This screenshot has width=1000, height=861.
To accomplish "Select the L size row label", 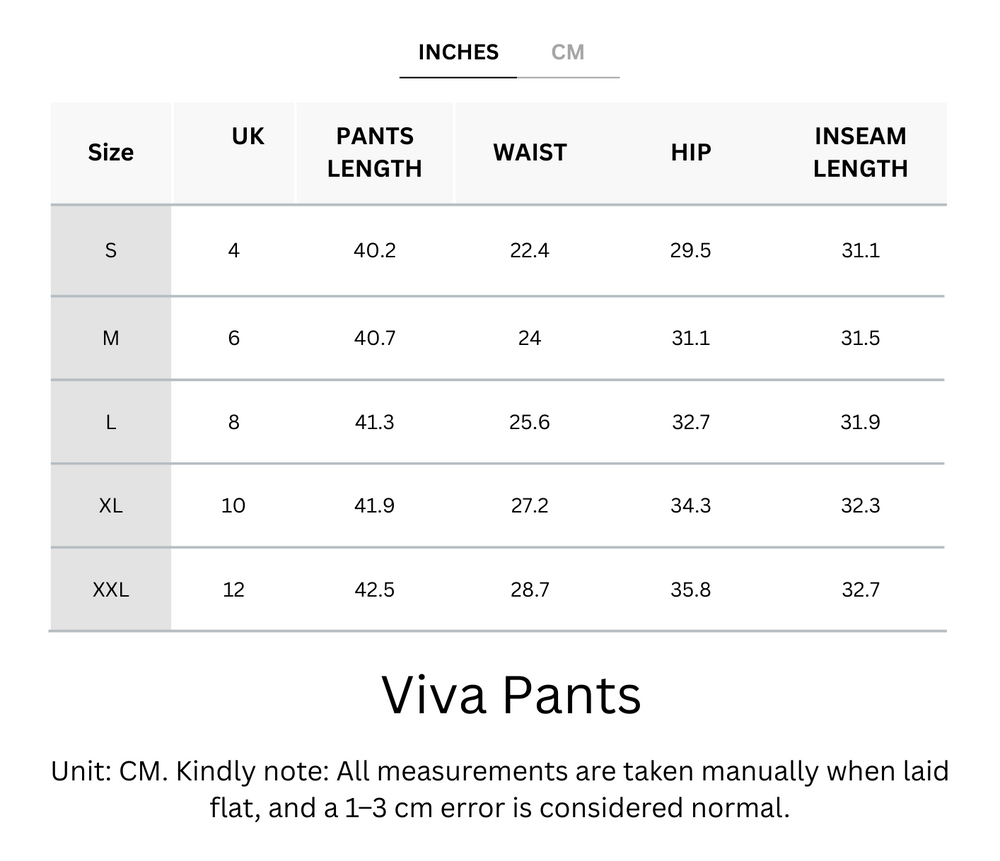I will [110, 421].
